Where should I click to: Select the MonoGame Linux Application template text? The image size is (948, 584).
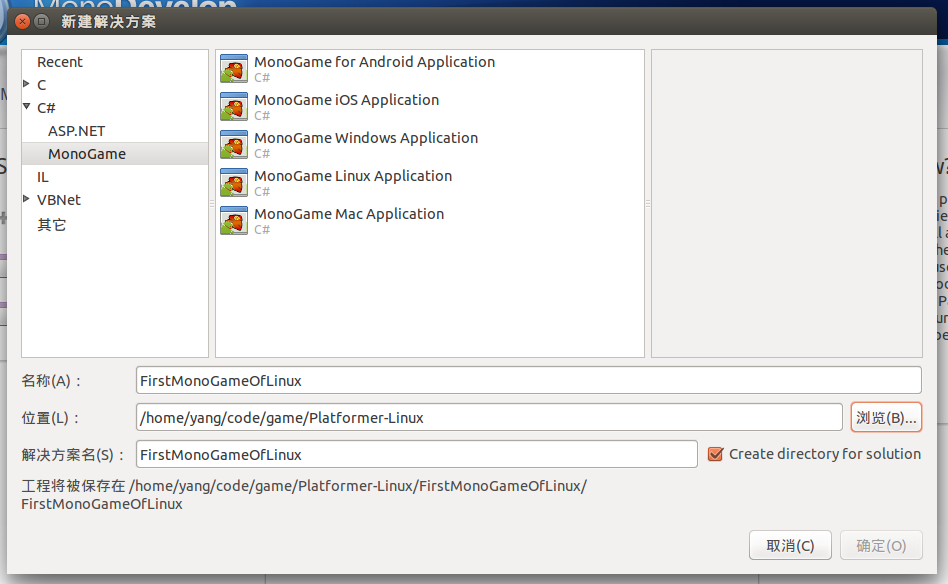[x=353, y=176]
